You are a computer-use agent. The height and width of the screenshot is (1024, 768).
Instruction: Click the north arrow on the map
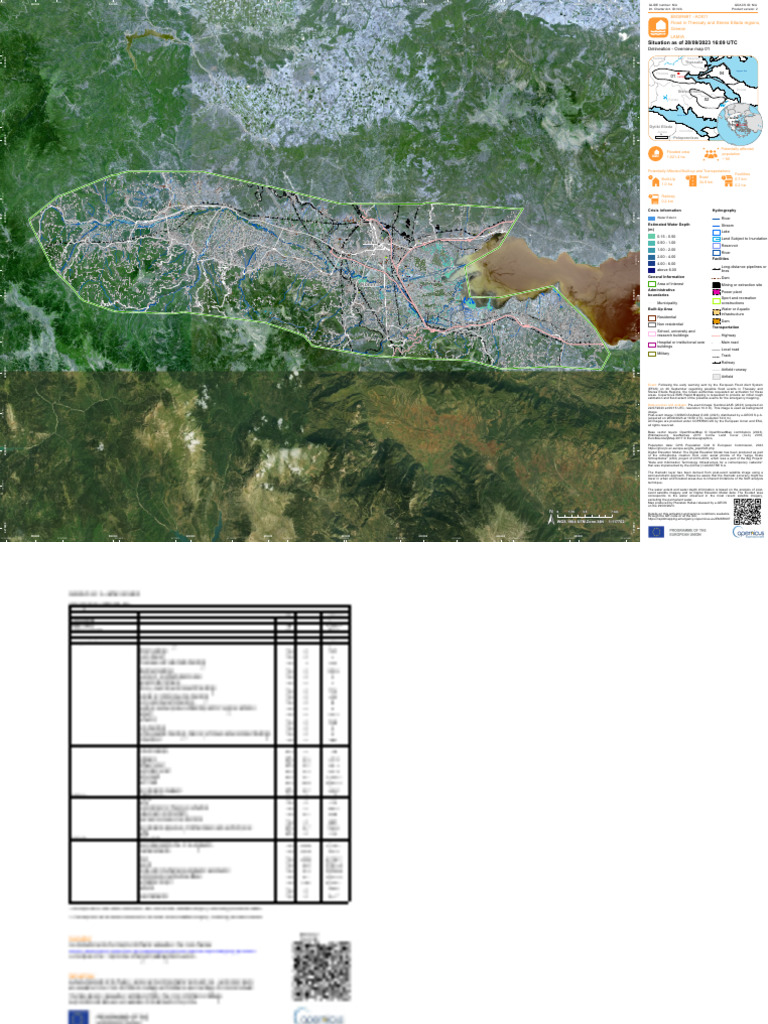point(551,518)
